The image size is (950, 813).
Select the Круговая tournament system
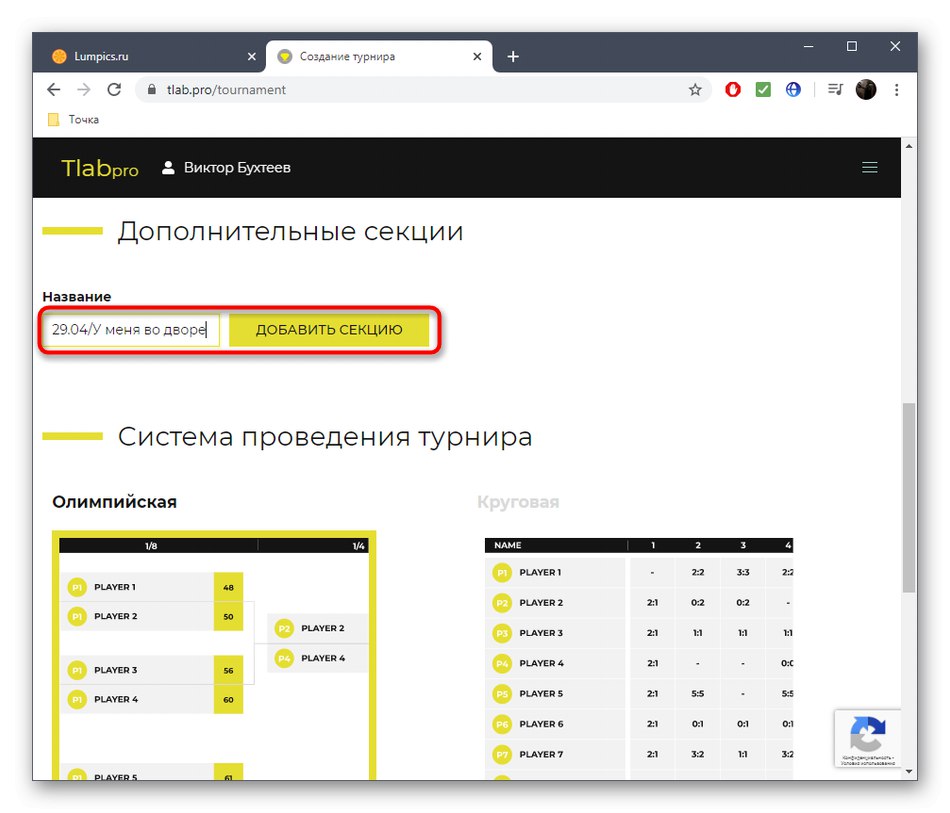[x=519, y=501]
